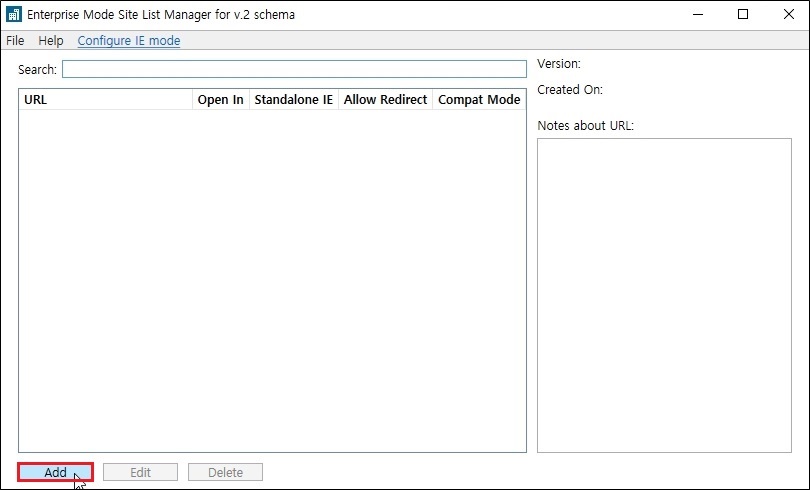This screenshot has height=490, width=810.
Task: Focus the Notes about URL text box
Action: click(664, 295)
